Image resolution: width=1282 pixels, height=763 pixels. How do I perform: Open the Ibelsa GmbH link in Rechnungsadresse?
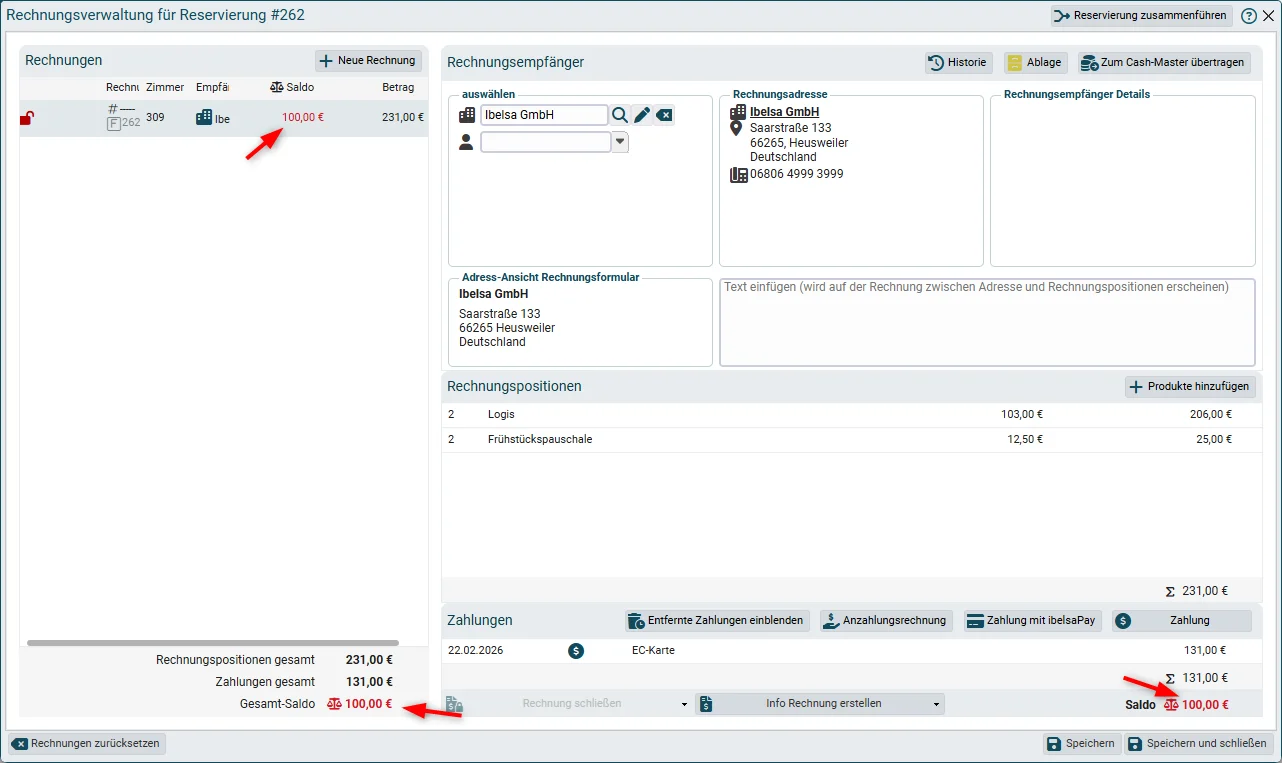point(785,112)
